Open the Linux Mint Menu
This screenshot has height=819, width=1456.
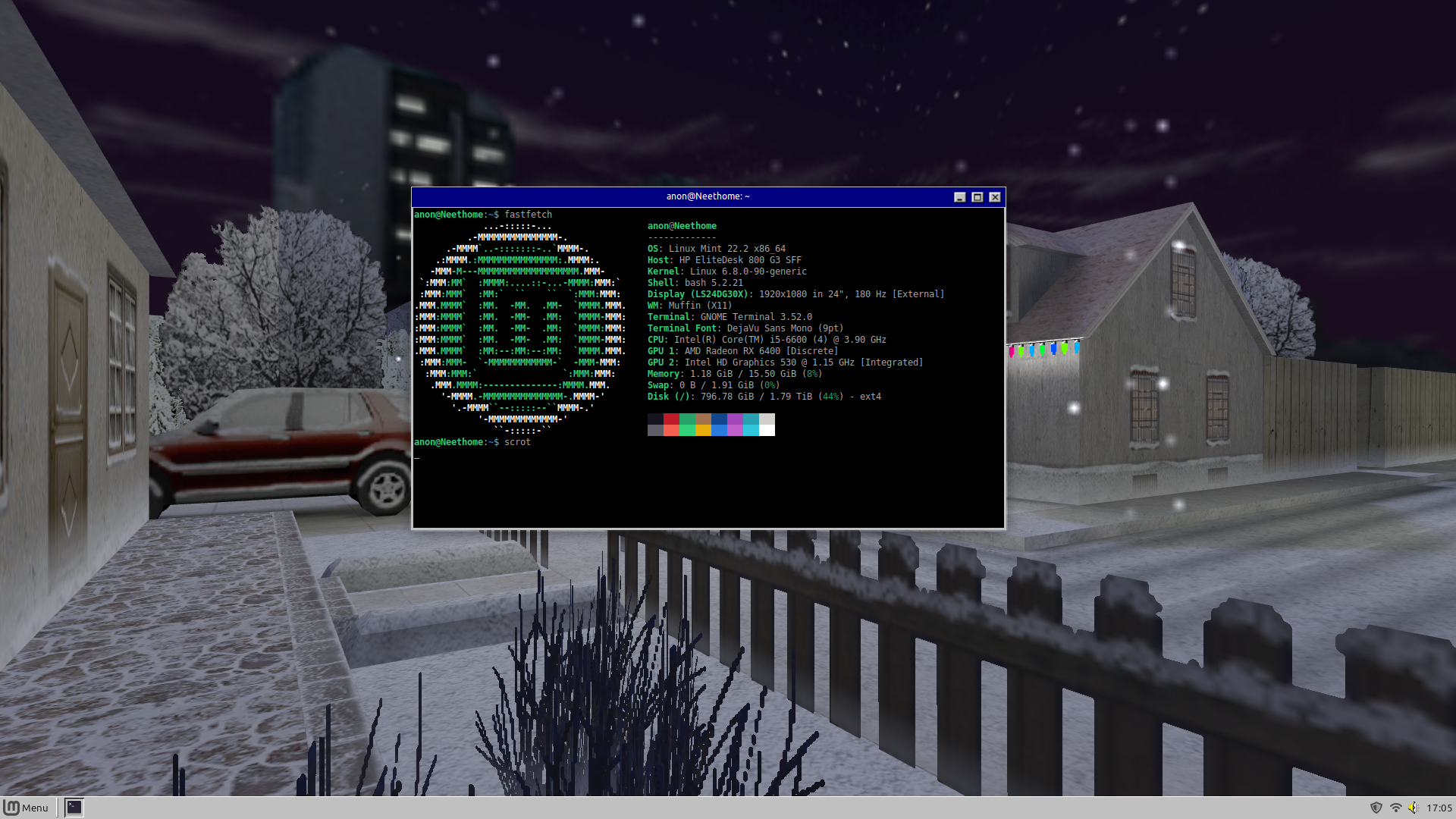(x=26, y=808)
